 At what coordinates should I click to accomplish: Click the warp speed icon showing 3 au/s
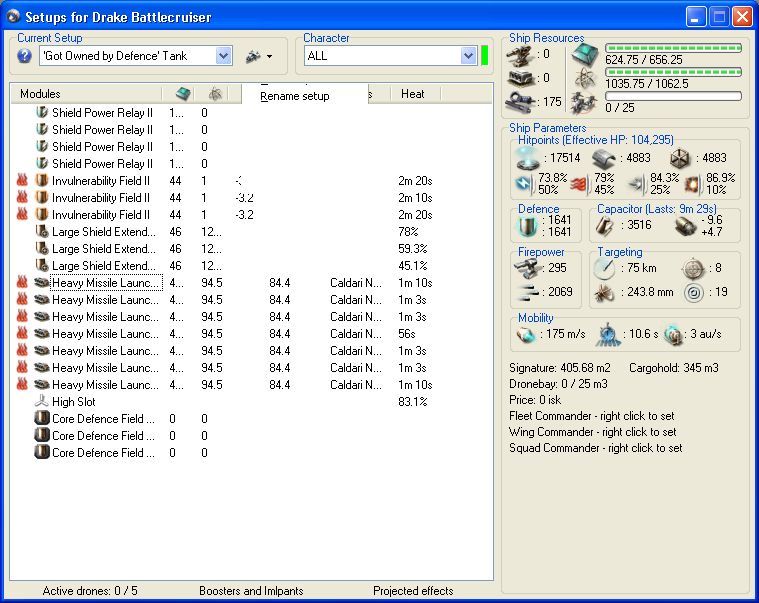[x=673, y=335]
